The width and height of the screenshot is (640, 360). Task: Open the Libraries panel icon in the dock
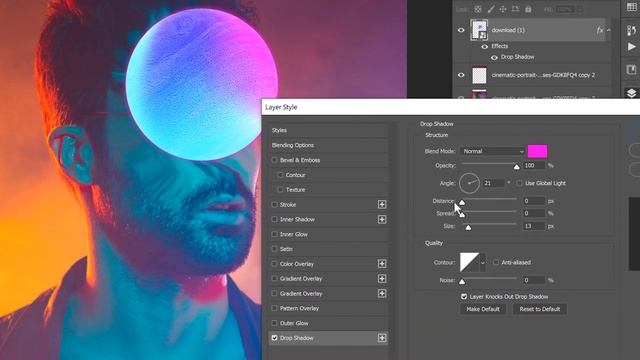click(631, 70)
